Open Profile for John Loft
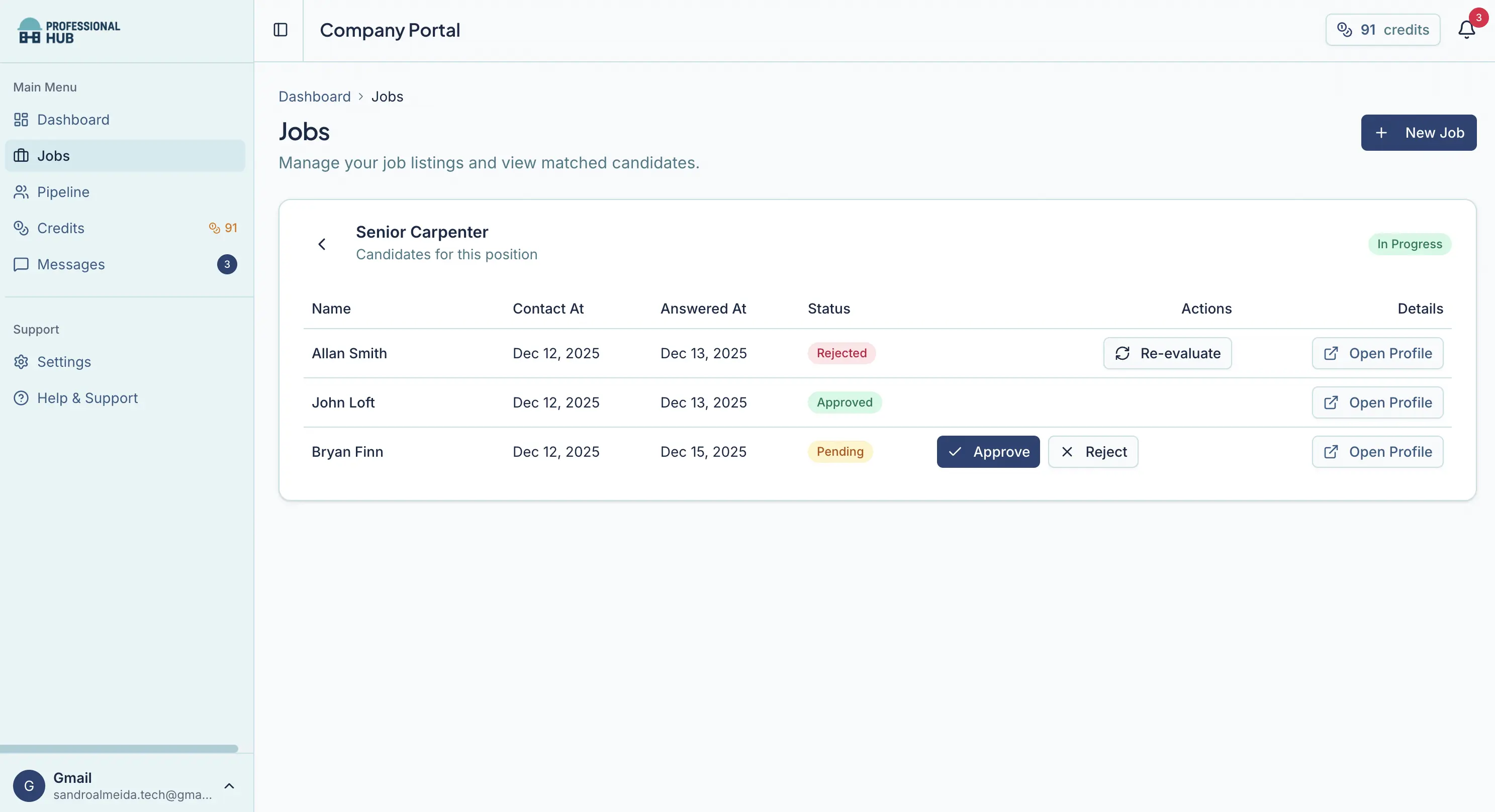This screenshot has width=1495, height=812. click(x=1377, y=402)
